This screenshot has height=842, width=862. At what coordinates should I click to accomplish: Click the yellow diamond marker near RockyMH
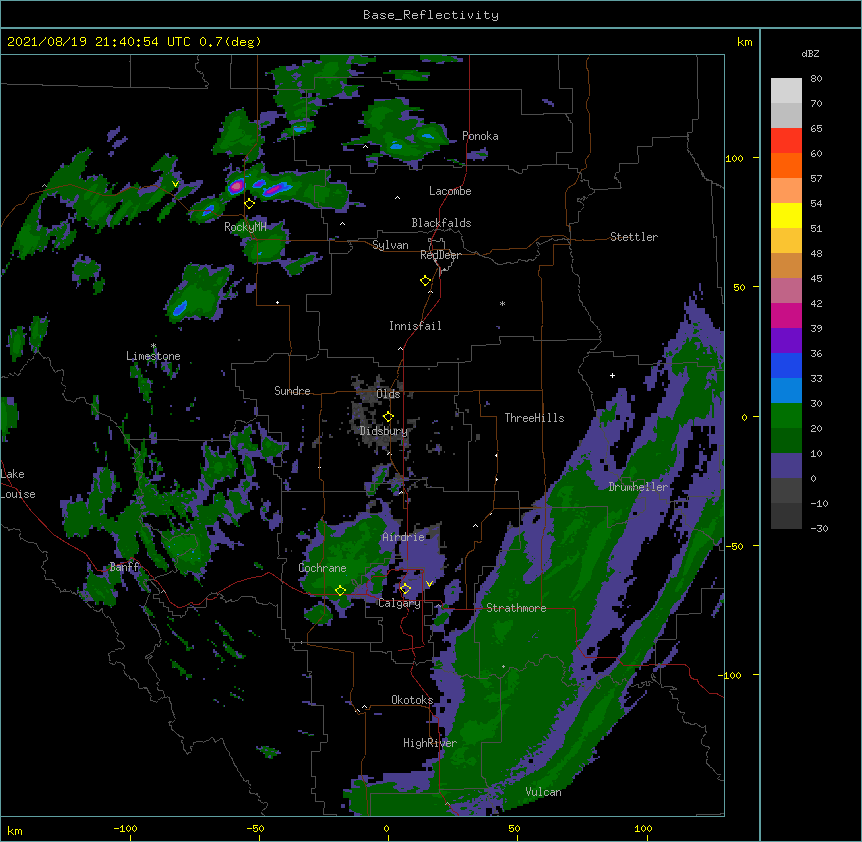[250, 204]
